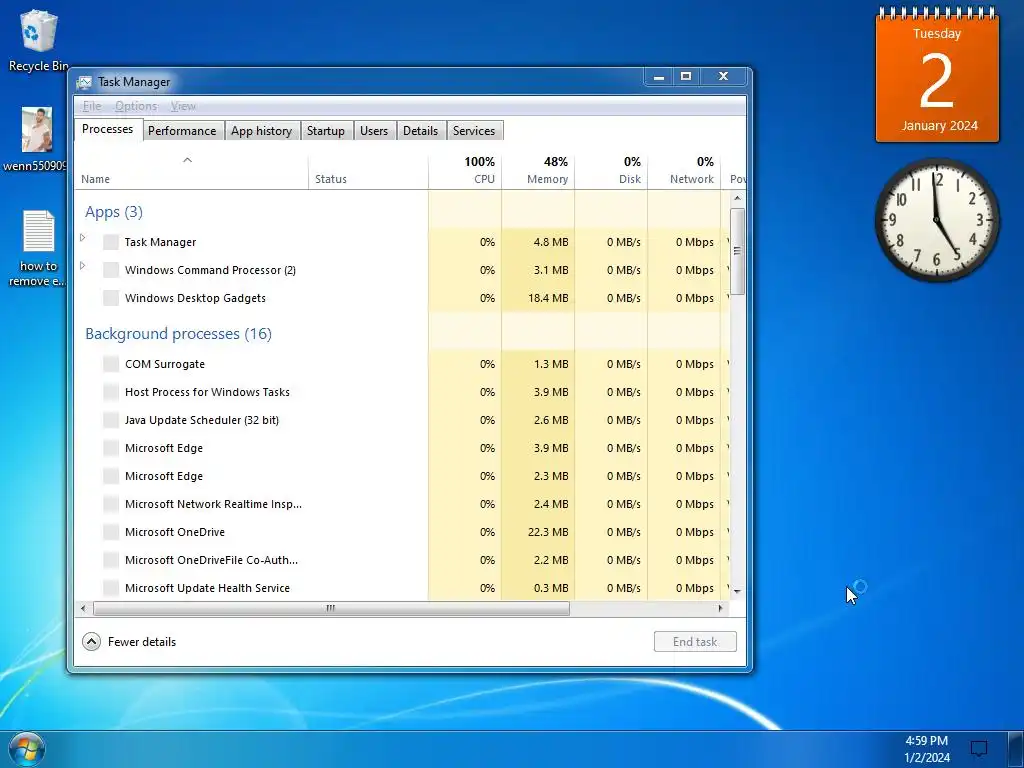1024x768 pixels.
Task: Open the Windows Start orb
Action: (x=27, y=750)
